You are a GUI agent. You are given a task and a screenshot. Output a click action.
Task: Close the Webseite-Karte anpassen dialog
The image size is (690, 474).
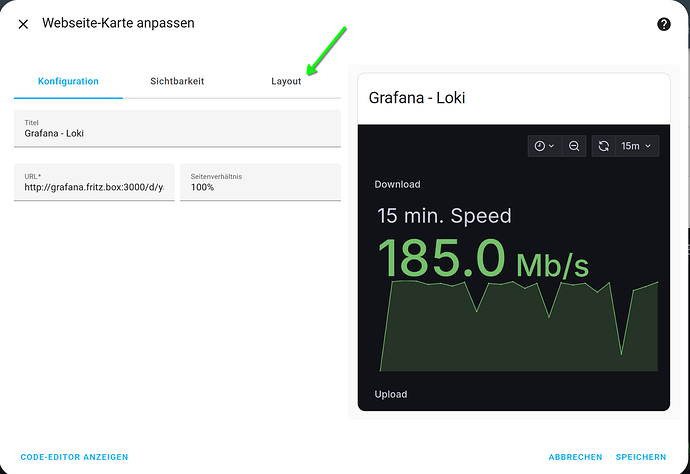23,24
